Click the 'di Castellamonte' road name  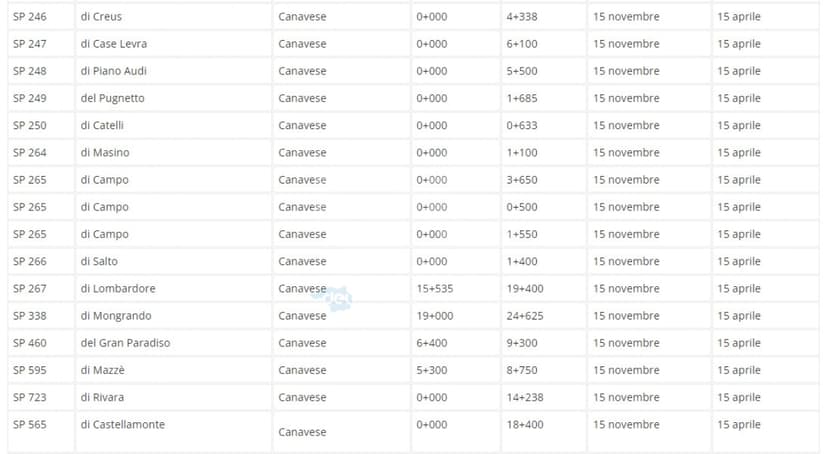[122, 424]
